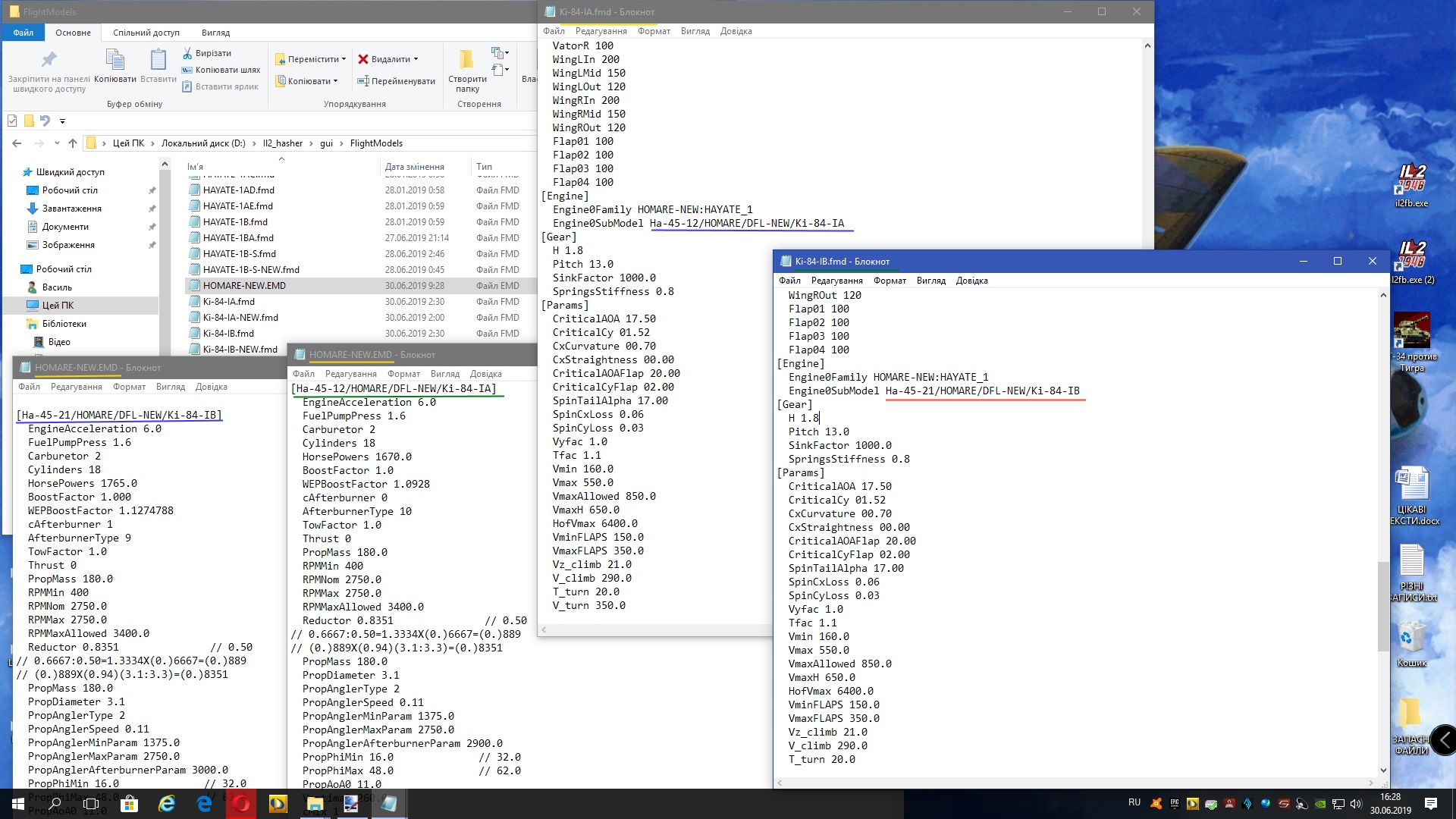This screenshot has width=1456, height=819.
Task: Select the Ki-84-IA-NEW.fmd file
Action: tap(240, 318)
